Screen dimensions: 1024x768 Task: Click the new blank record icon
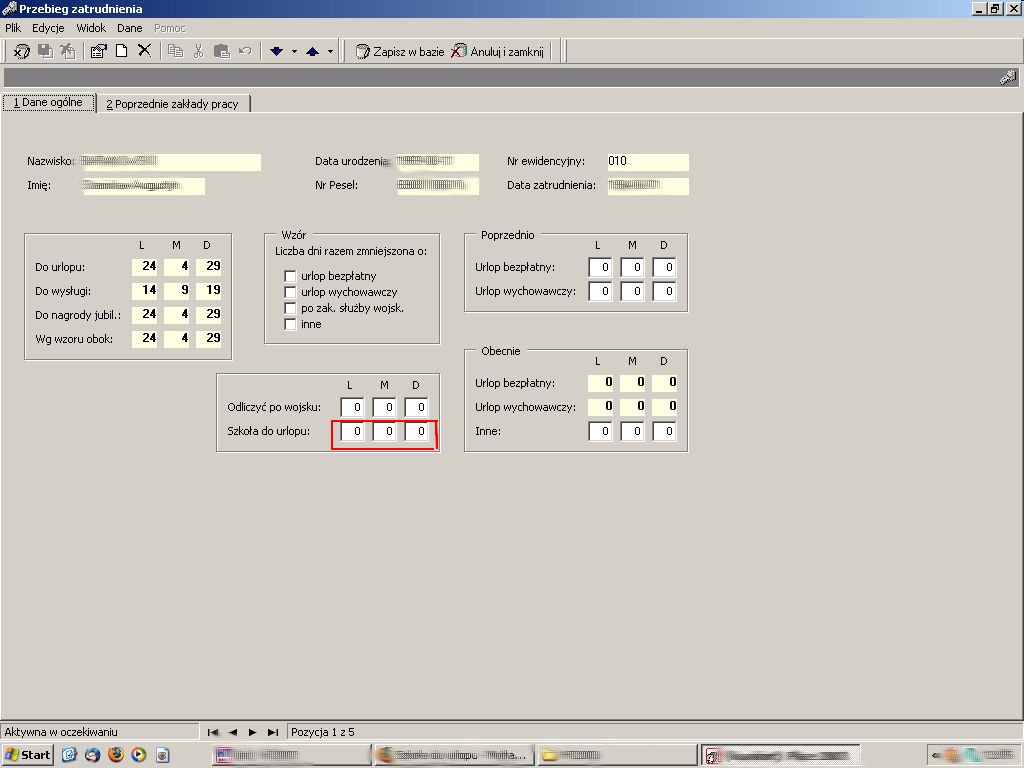tap(121, 51)
